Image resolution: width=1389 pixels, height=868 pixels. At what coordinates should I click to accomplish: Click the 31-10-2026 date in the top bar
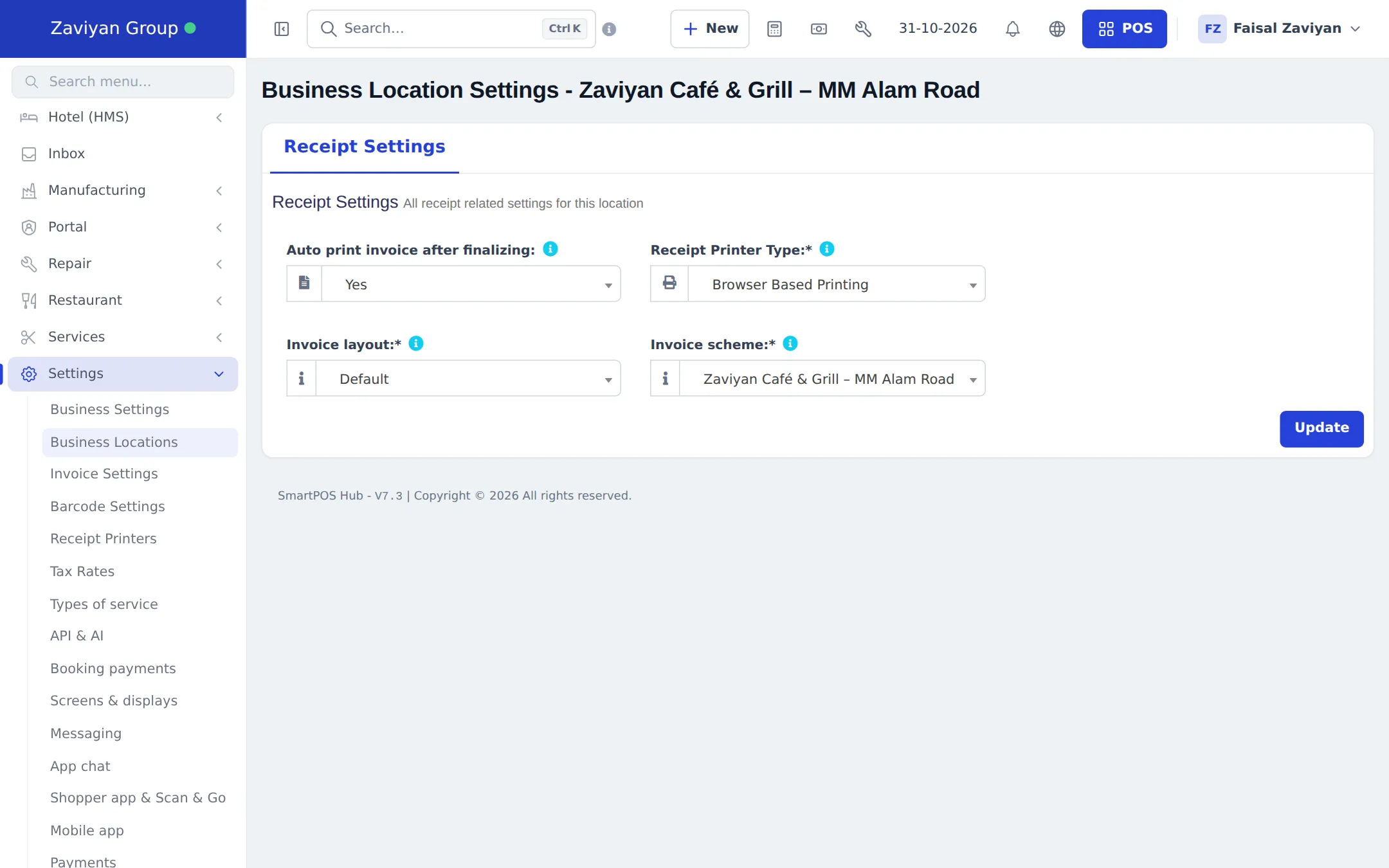point(938,28)
